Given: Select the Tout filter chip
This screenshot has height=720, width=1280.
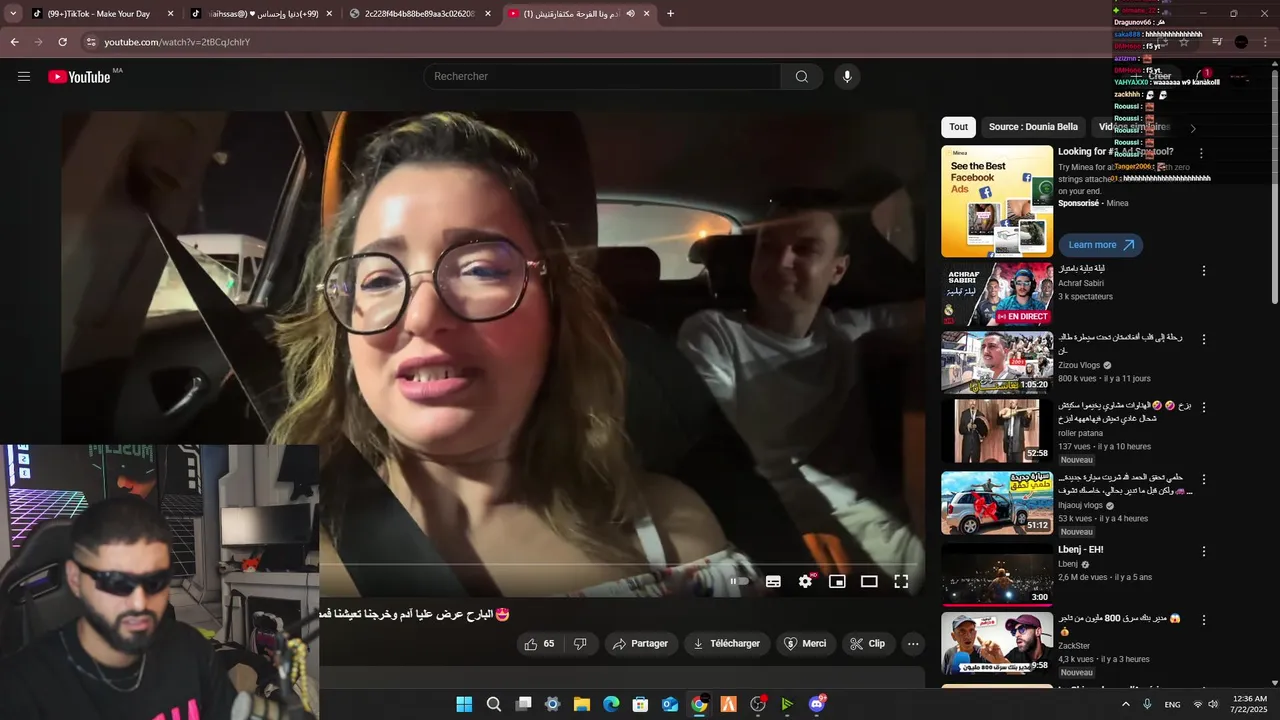Looking at the screenshot, I should click(958, 127).
